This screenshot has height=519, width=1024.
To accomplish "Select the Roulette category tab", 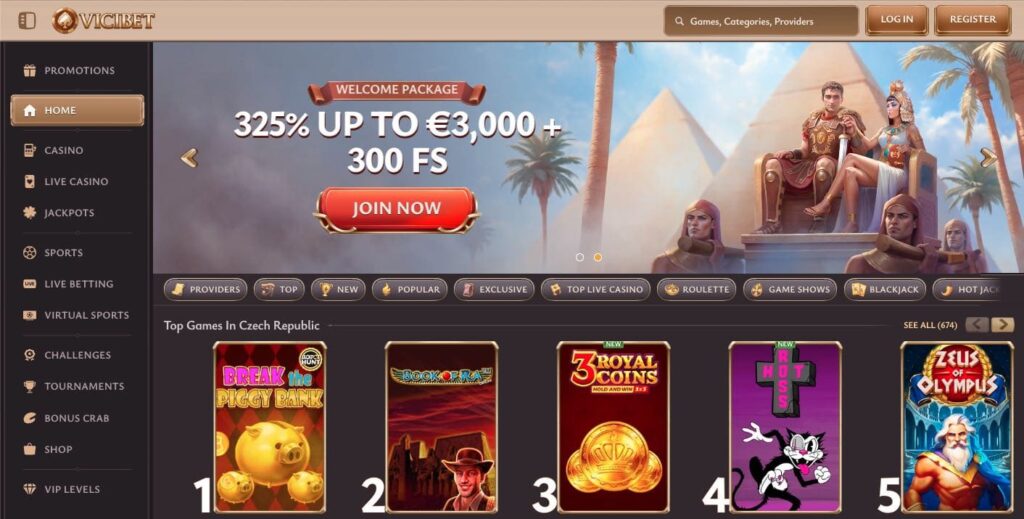I will click(696, 289).
